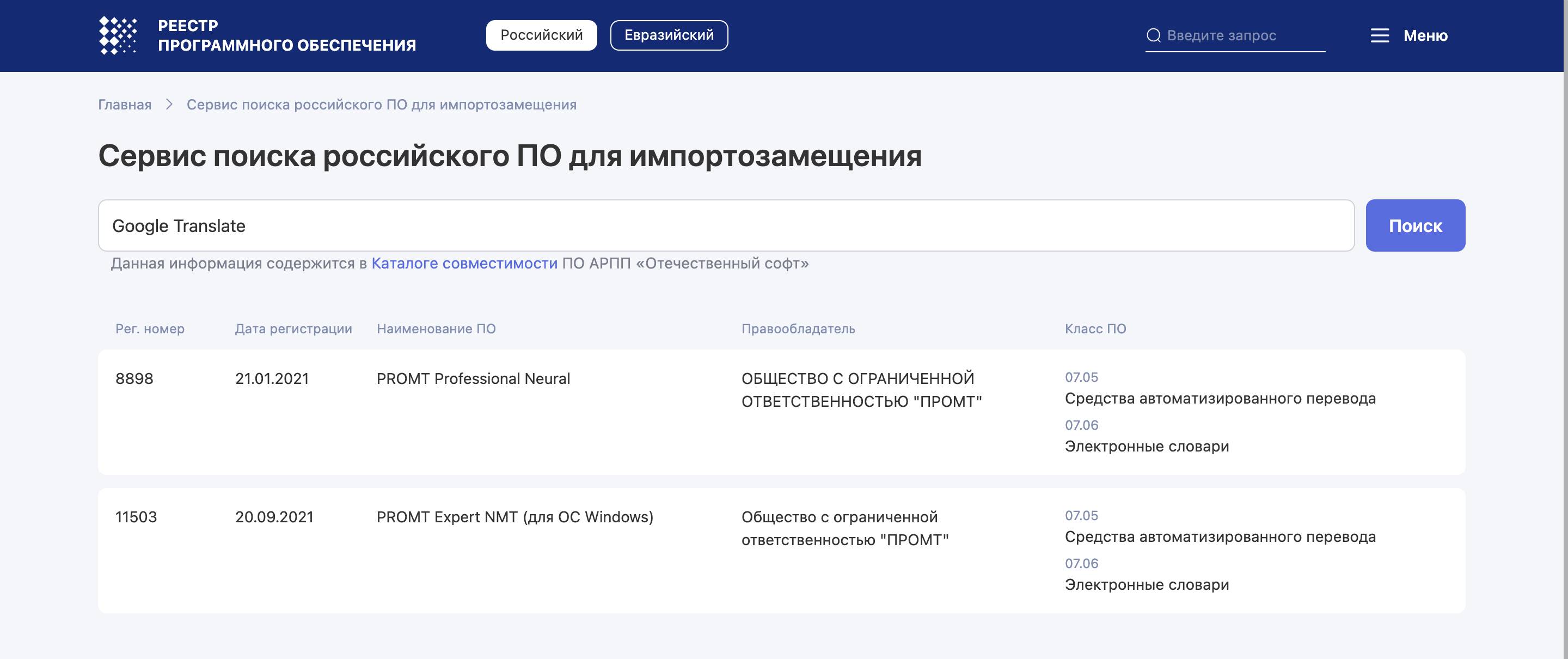Click the registry diamond logo icon

118,35
